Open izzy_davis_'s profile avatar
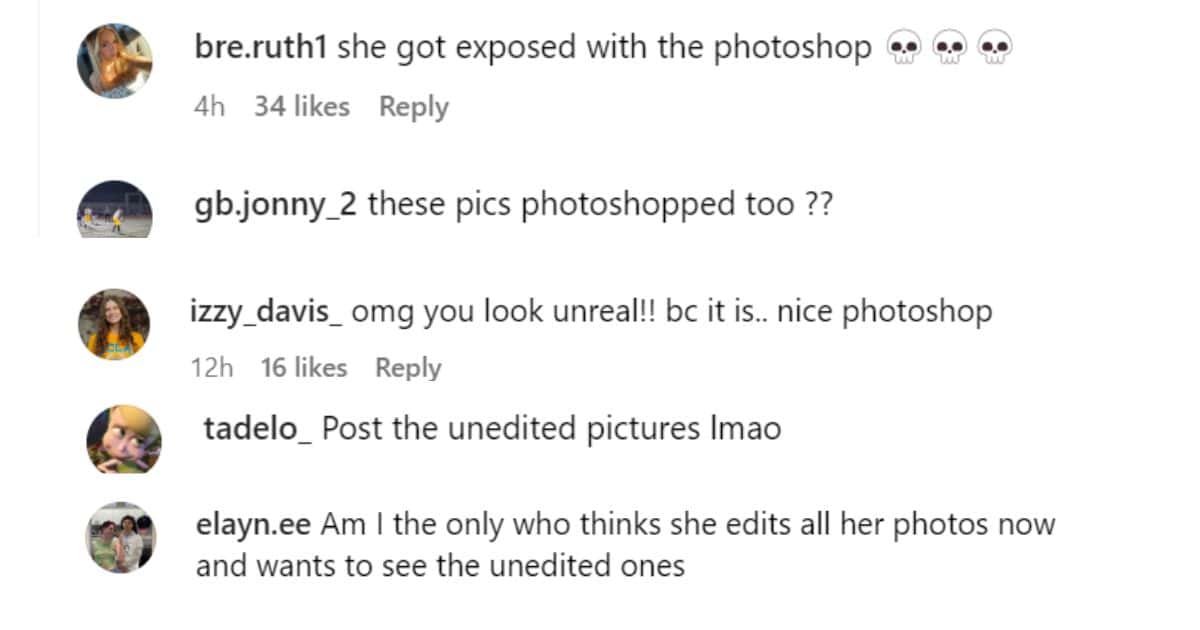The height and width of the screenshot is (630, 1200). click(x=115, y=325)
